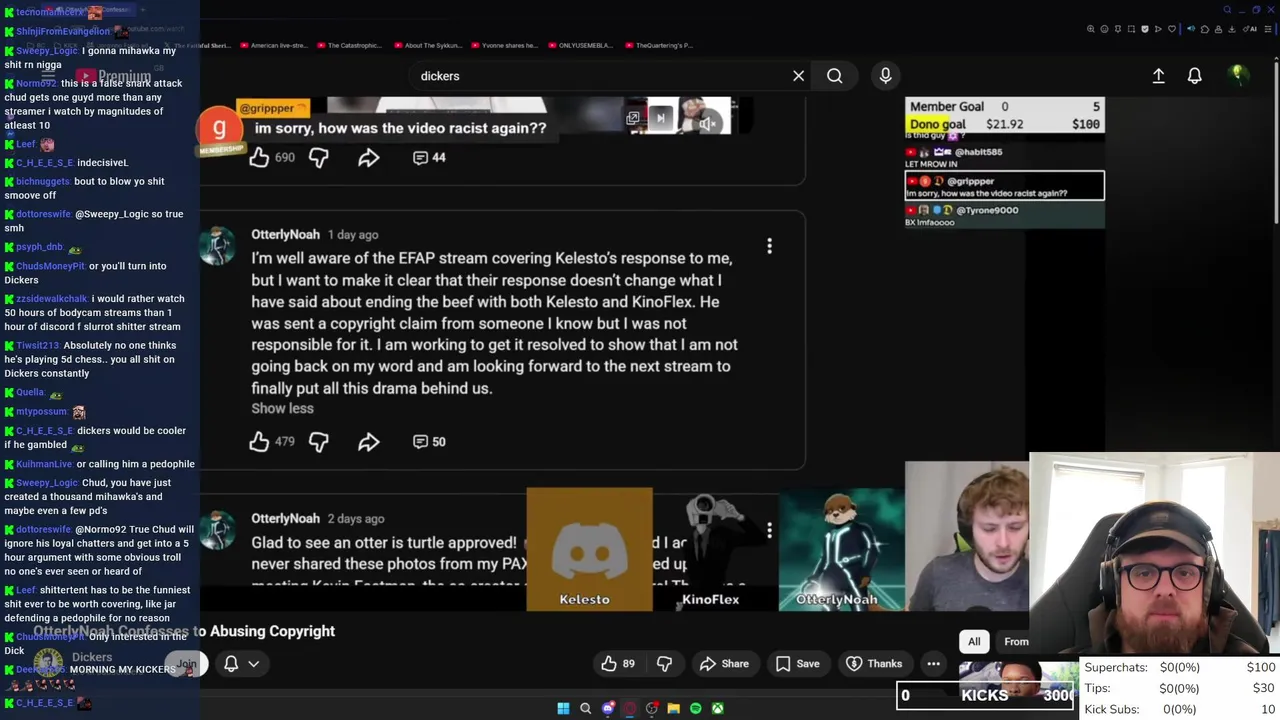Dislike OtterlyNoah's comment with 479 likes

click(x=318, y=441)
